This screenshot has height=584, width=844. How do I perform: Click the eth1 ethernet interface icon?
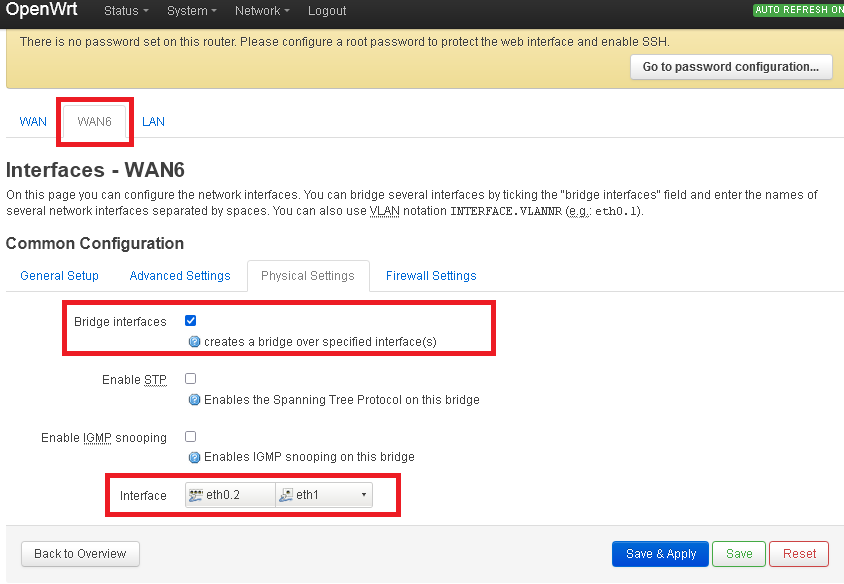click(286, 495)
